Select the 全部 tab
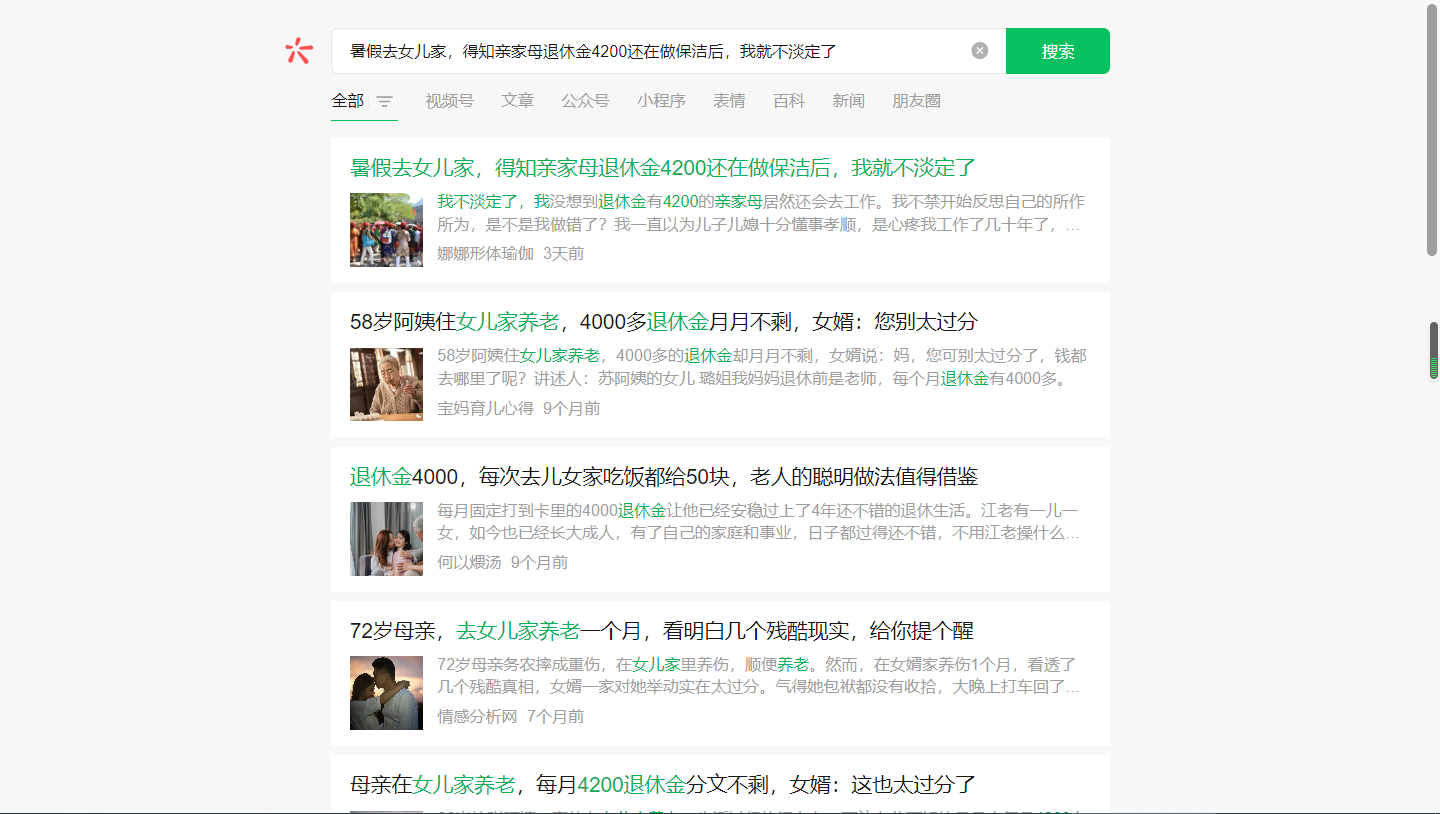The image size is (1440, 814). click(348, 101)
